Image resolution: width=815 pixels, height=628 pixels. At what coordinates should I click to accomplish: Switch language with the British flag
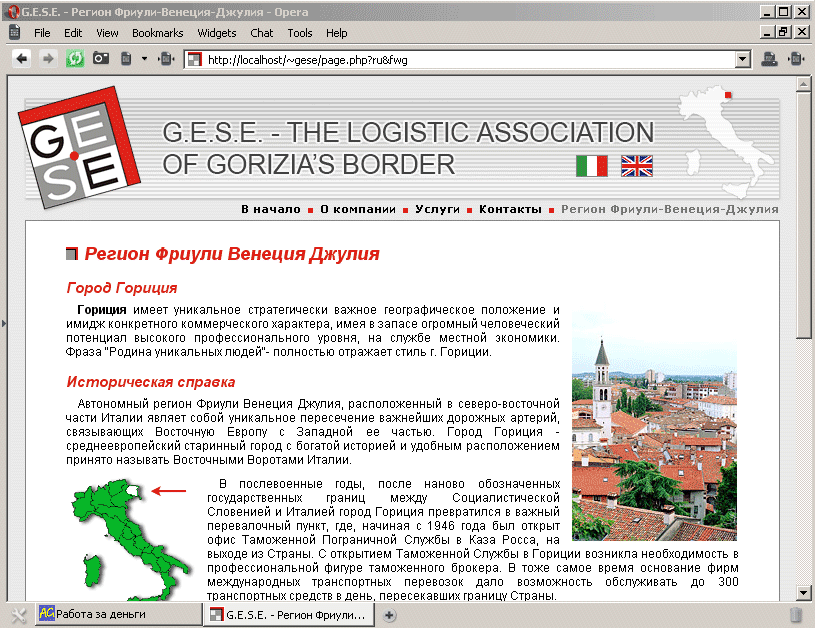[637, 166]
